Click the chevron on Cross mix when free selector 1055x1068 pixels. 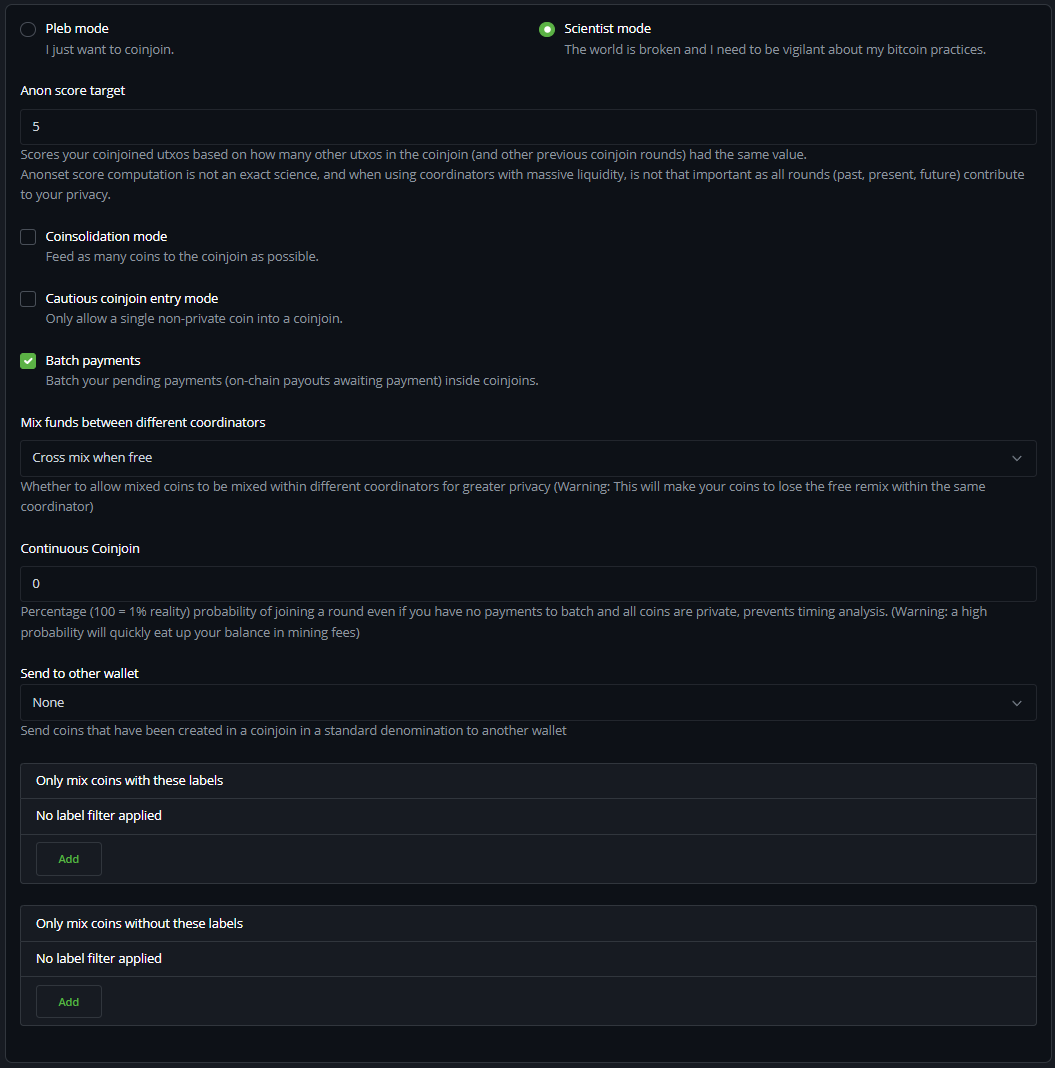(1017, 458)
